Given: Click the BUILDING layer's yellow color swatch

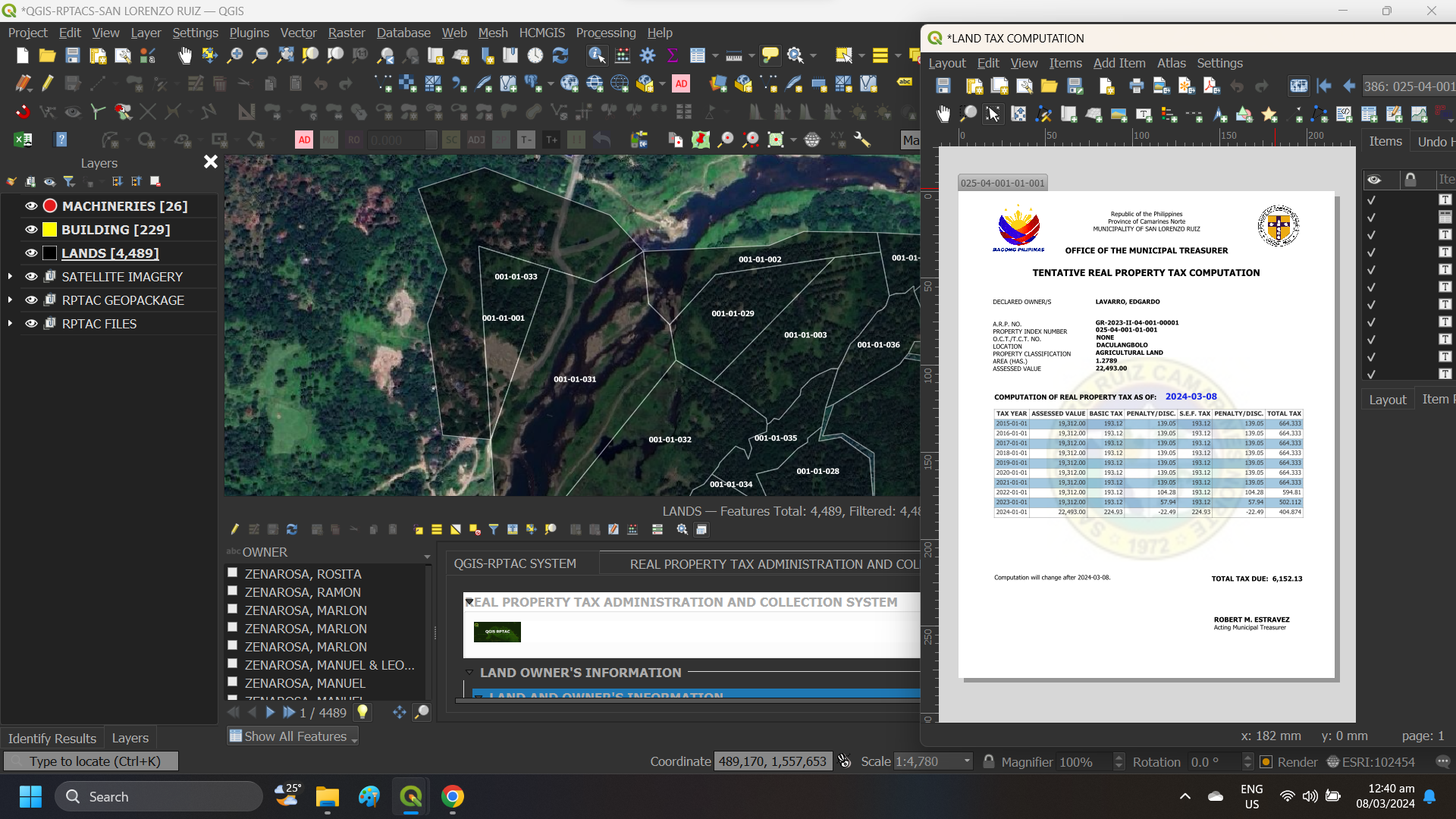Looking at the screenshot, I should 49,229.
